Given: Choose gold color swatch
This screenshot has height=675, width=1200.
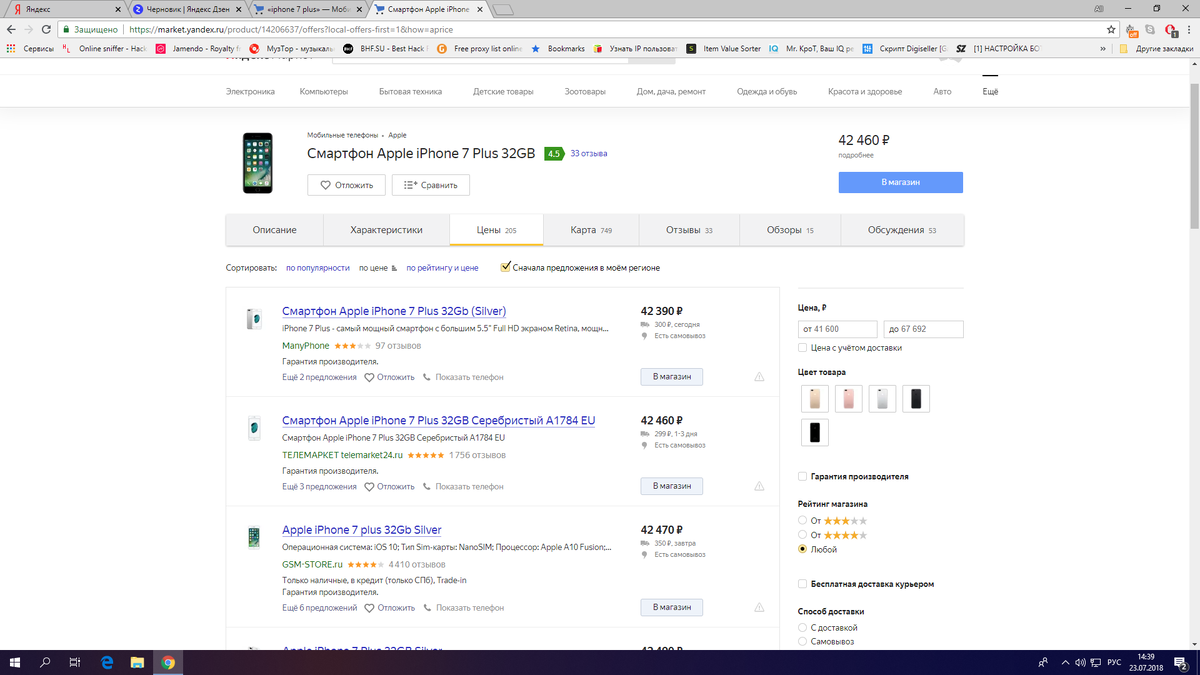Looking at the screenshot, I should tap(814, 399).
